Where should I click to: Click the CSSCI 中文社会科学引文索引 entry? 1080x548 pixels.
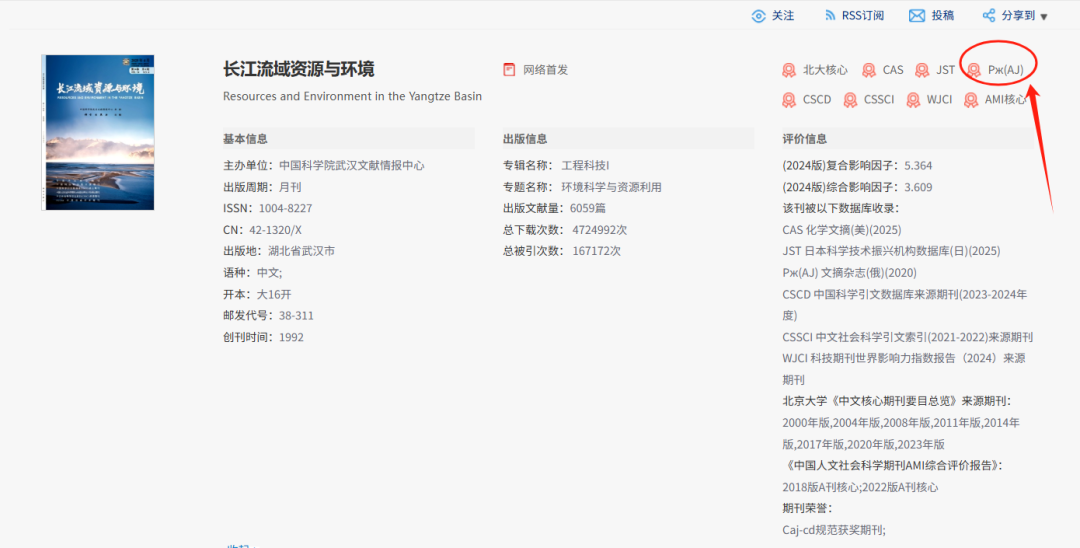pos(908,337)
